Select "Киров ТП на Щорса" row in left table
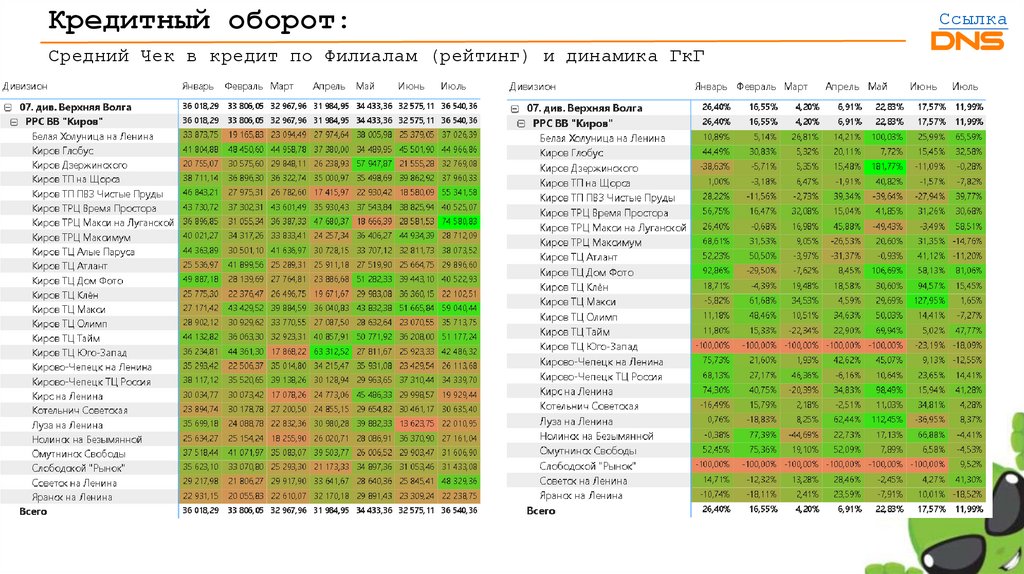Viewport: 1024px width, 574px height. pyautogui.click(x=240, y=180)
